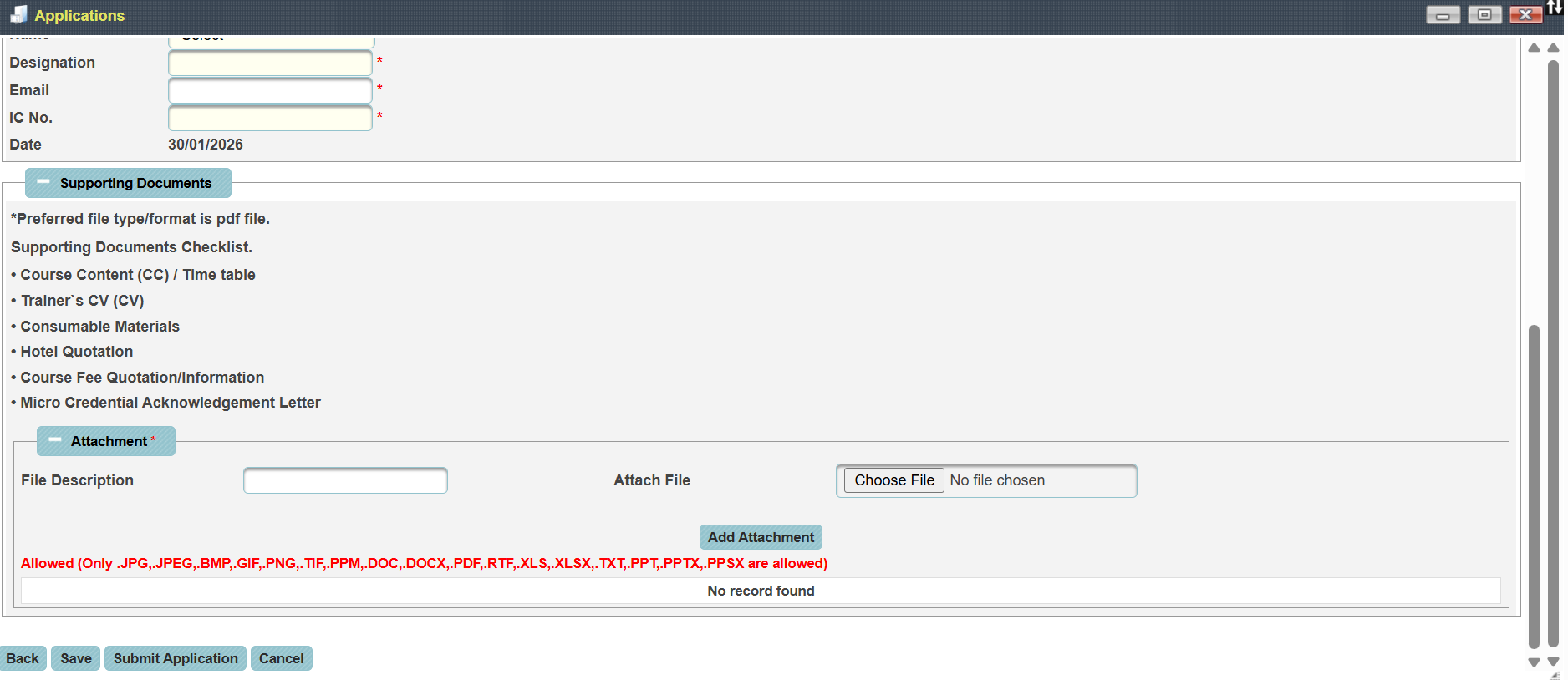Click the File Description text box
The width and height of the screenshot is (1568, 680).
(x=345, y=480)
